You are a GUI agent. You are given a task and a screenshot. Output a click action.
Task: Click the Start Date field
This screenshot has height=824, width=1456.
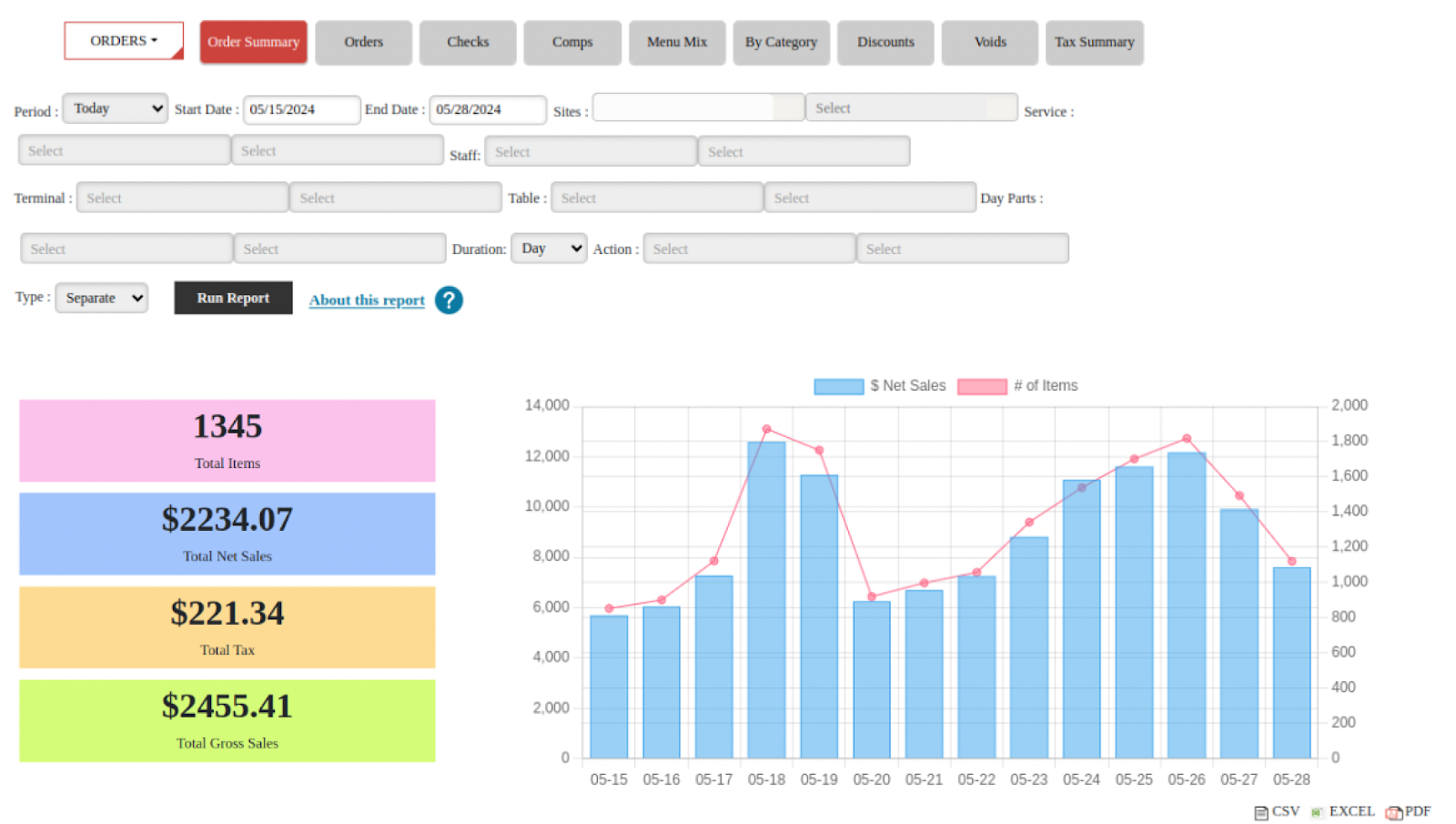pos(301,109)
